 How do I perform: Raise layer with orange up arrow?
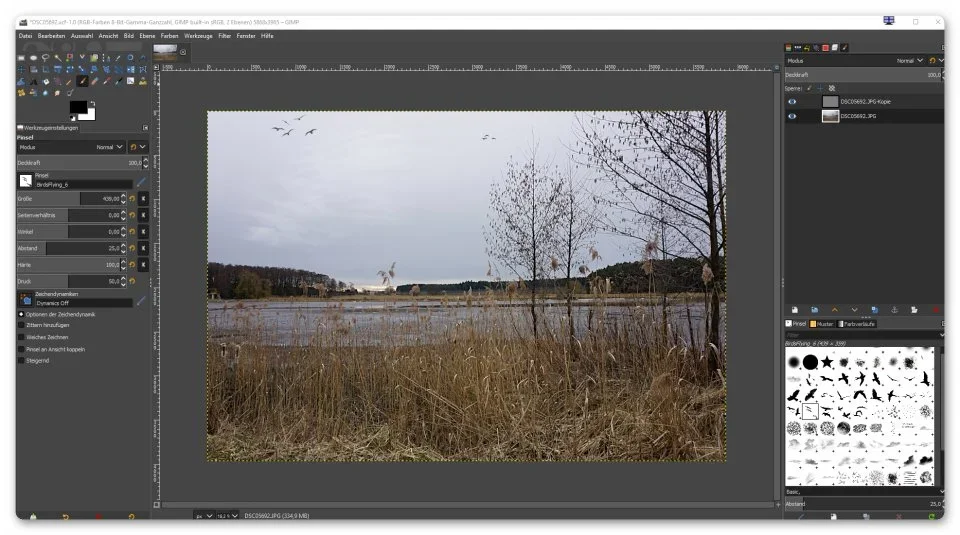(x=834, y=310)
